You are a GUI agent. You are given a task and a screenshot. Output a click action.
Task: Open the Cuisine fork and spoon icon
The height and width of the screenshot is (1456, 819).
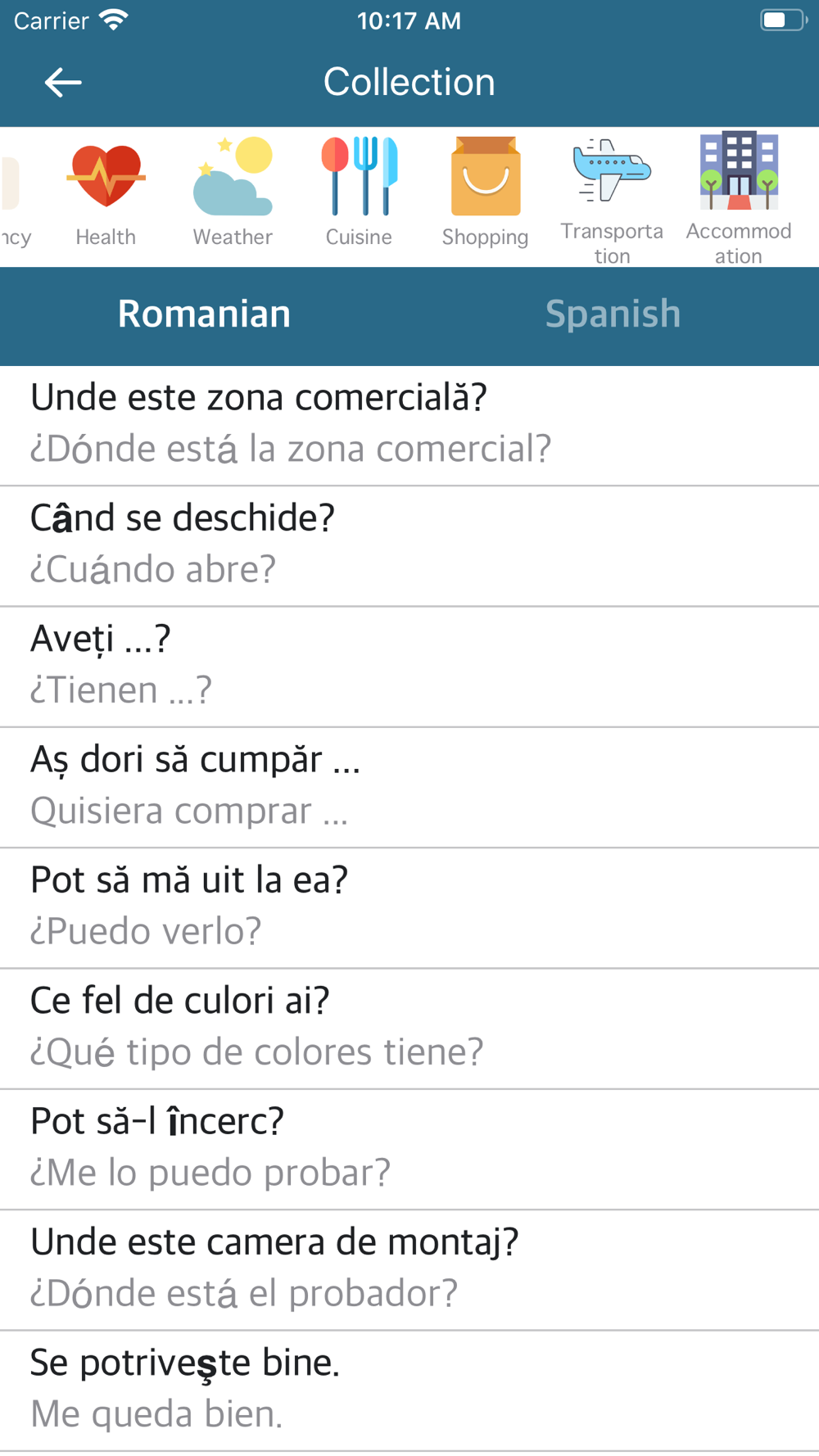359,177
